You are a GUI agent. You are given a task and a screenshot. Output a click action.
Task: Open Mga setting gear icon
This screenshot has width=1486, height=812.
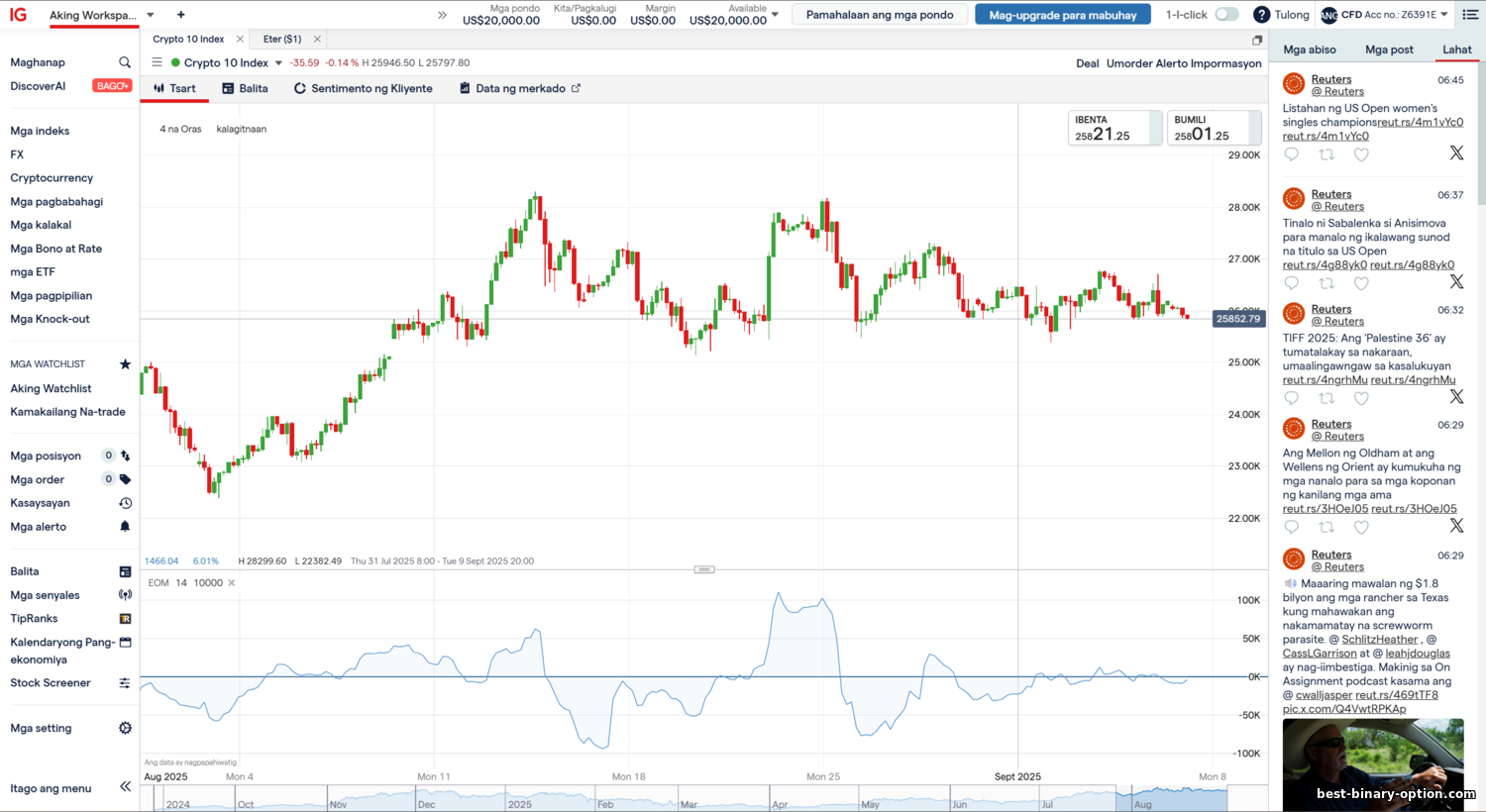tap(125, 728)
